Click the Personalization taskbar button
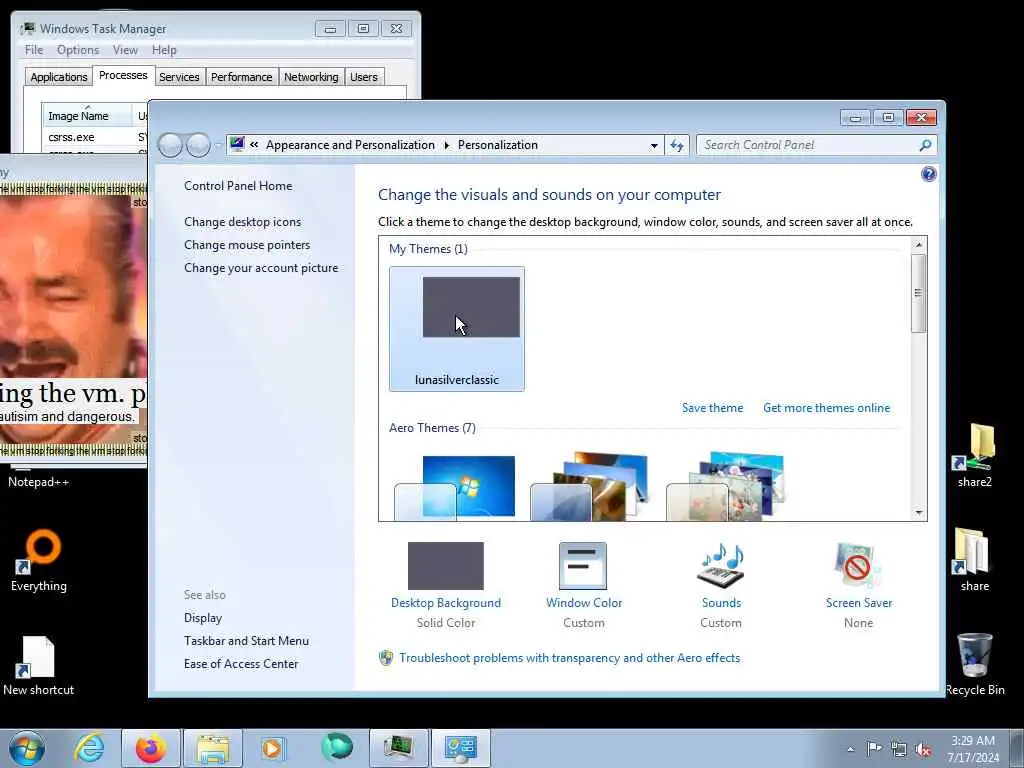The image size is (1024, 768). pos(460,748)
